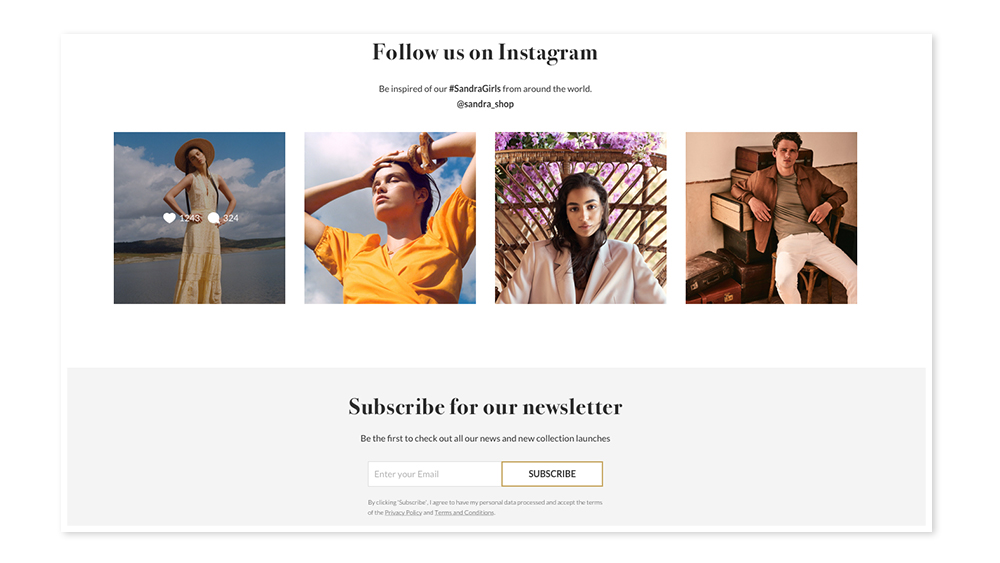Open the photo of woman in orange blouse

(x=390, y=218)
